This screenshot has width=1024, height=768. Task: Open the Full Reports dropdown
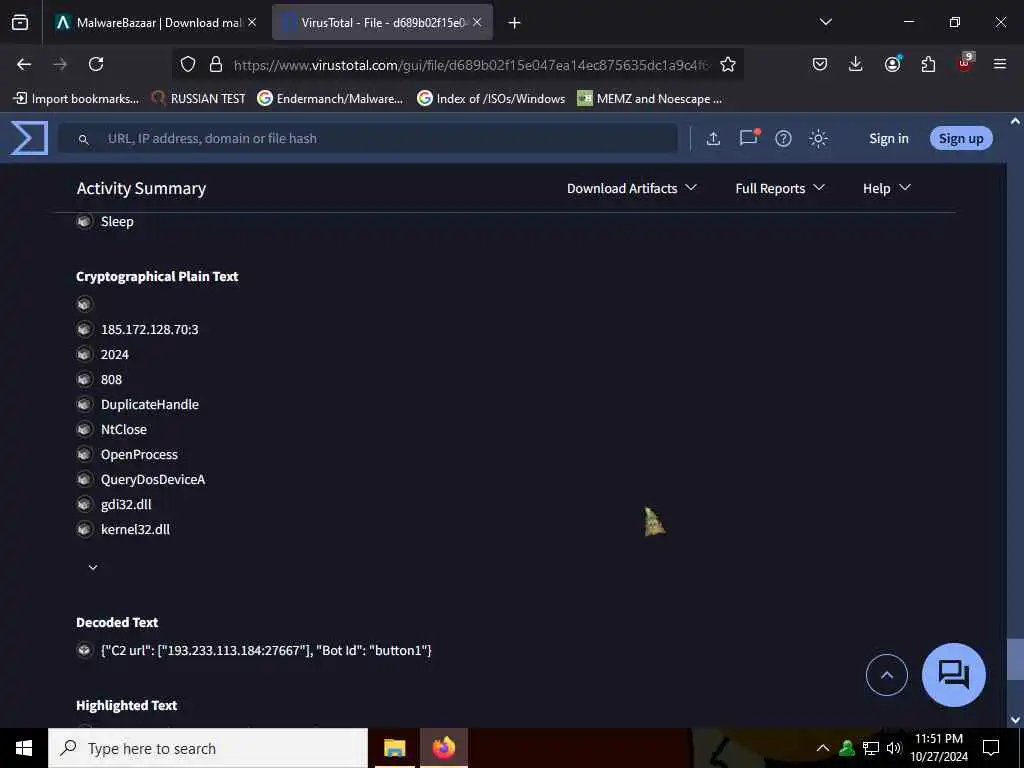click(x=780, y=188)
